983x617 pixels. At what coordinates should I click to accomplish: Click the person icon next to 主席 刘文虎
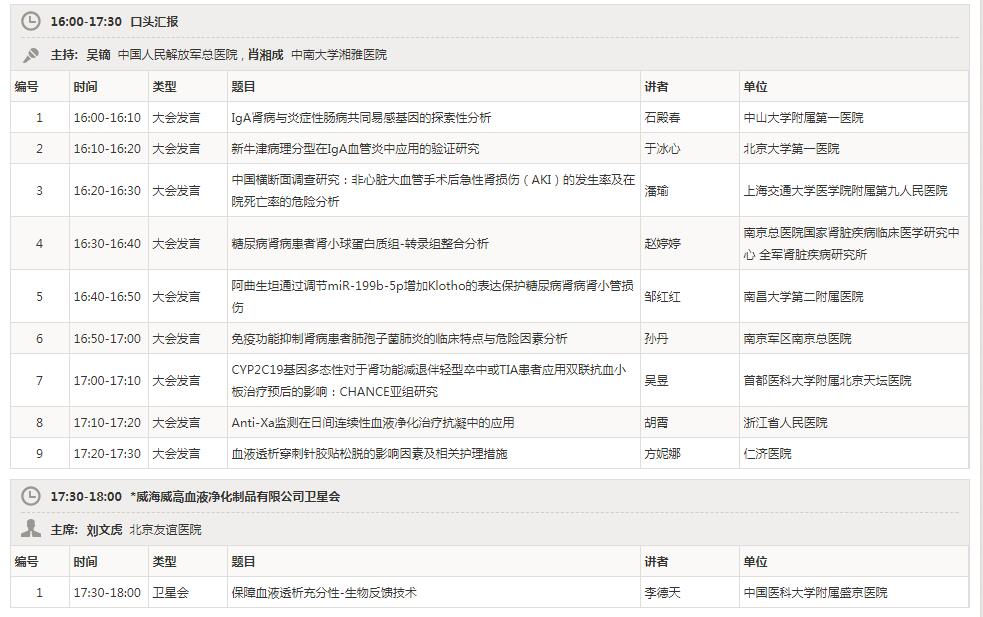[x=30, y=528]
